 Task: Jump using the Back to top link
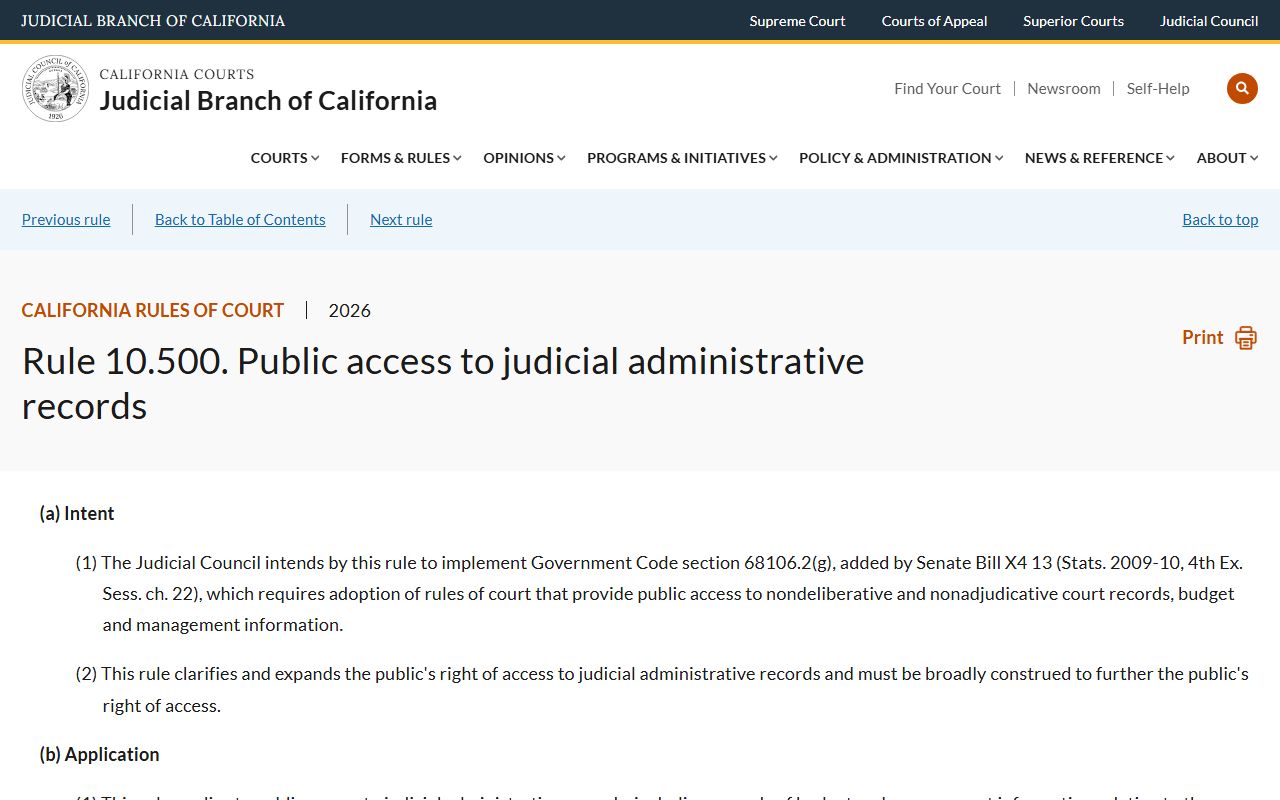pos(1220,219)
